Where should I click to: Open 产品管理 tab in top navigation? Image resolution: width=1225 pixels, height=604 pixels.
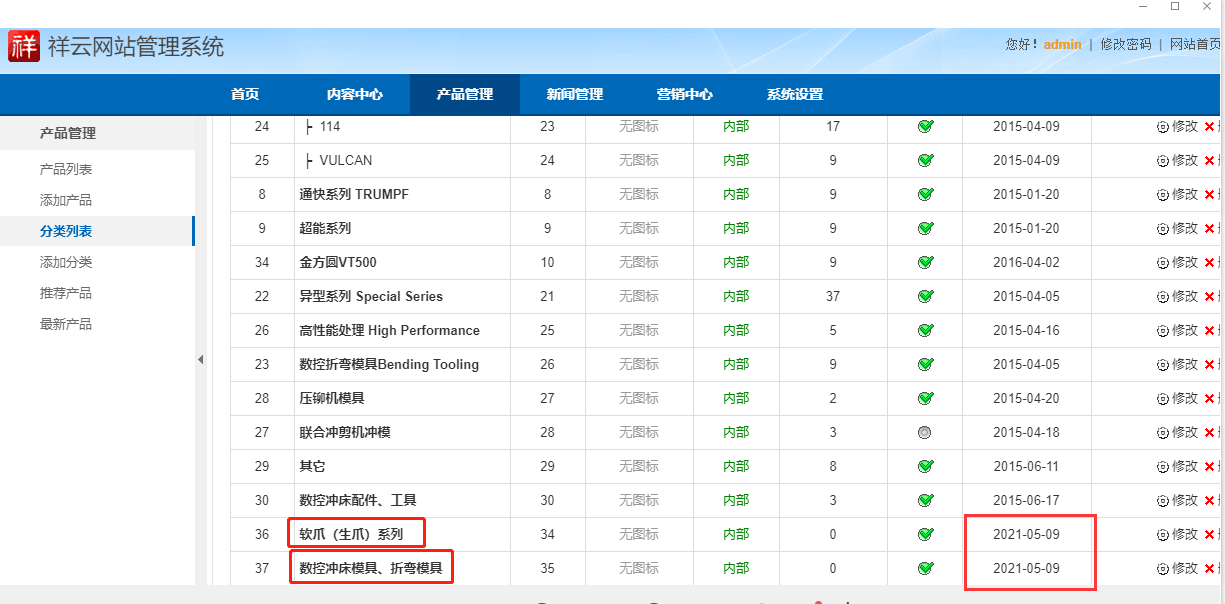[465, 95]
